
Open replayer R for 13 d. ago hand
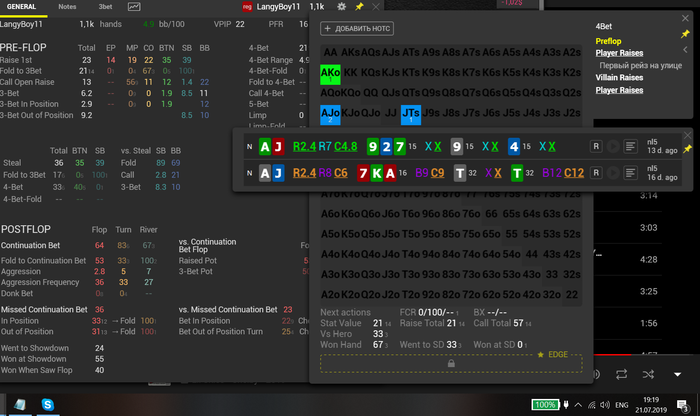596,146
